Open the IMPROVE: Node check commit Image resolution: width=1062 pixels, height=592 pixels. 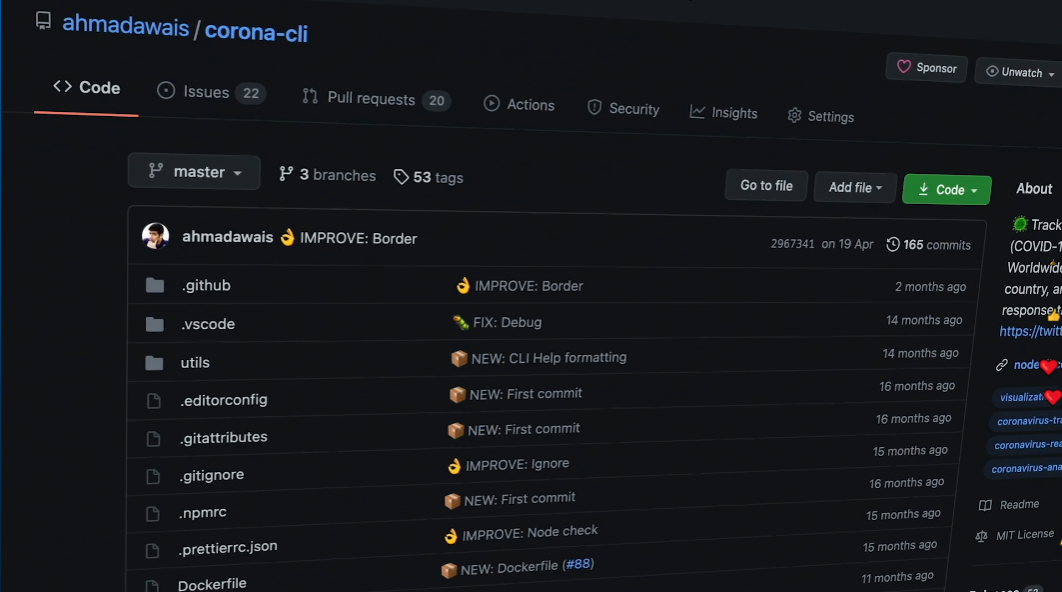[530, 533]
